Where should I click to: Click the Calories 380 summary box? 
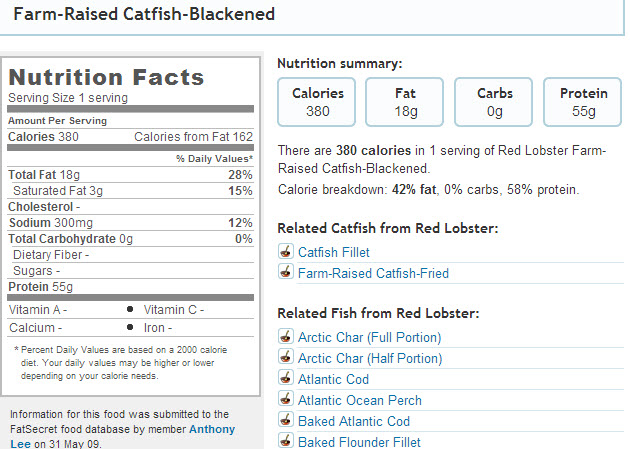click(x=318, y=102)
